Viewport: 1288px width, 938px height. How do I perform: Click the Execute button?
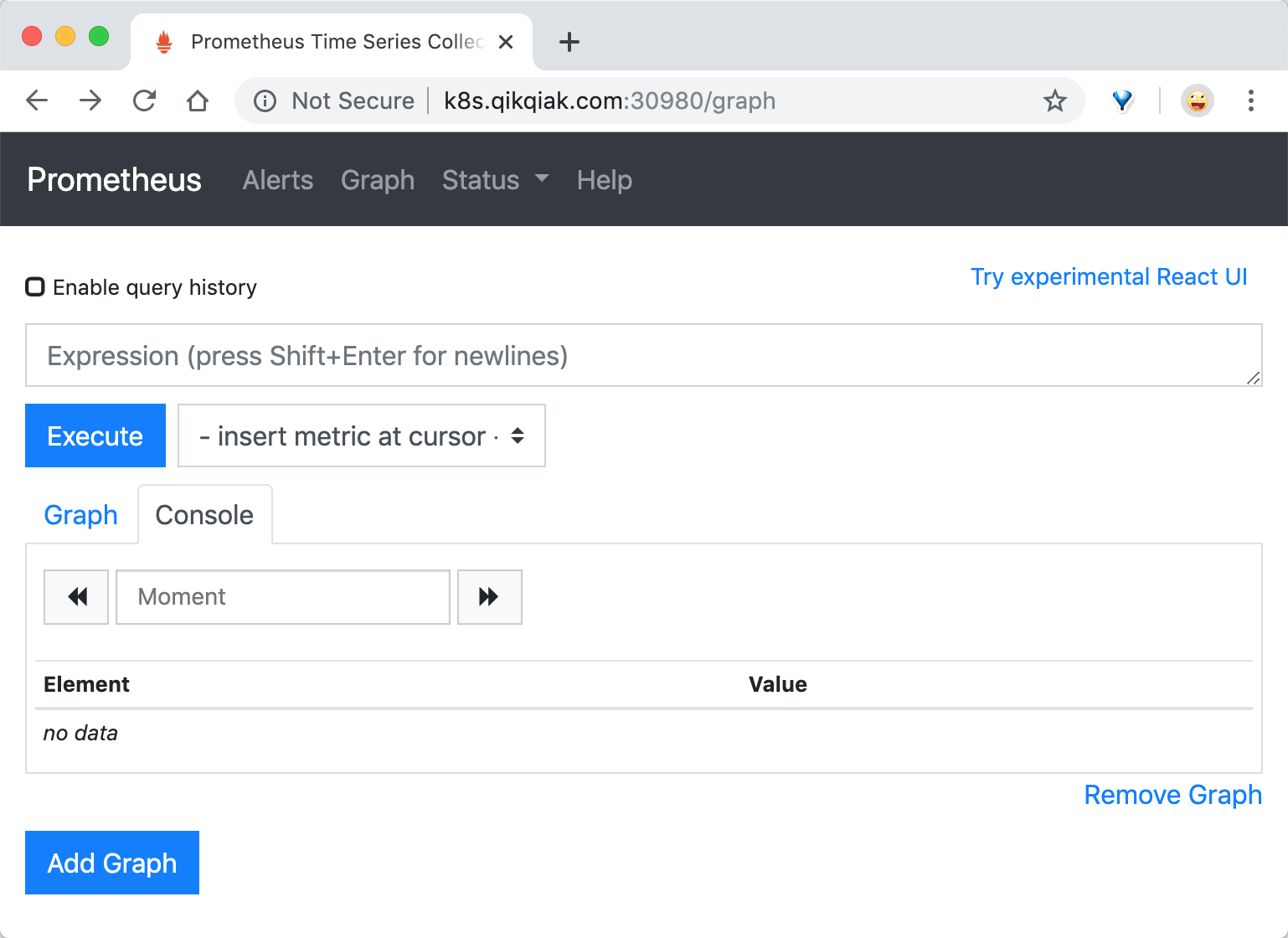point(95,435)
